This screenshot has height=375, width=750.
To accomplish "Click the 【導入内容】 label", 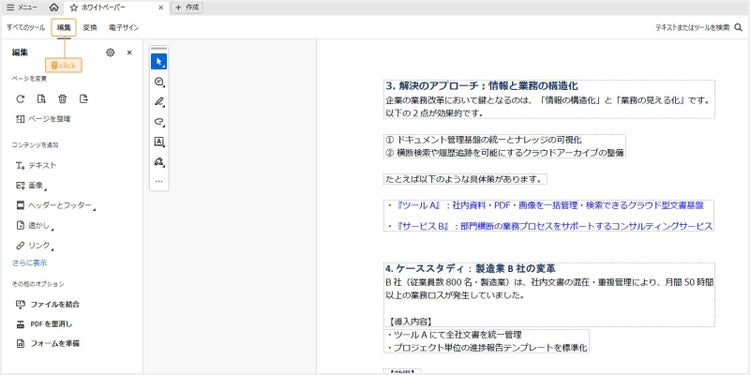I will point(410,321).
